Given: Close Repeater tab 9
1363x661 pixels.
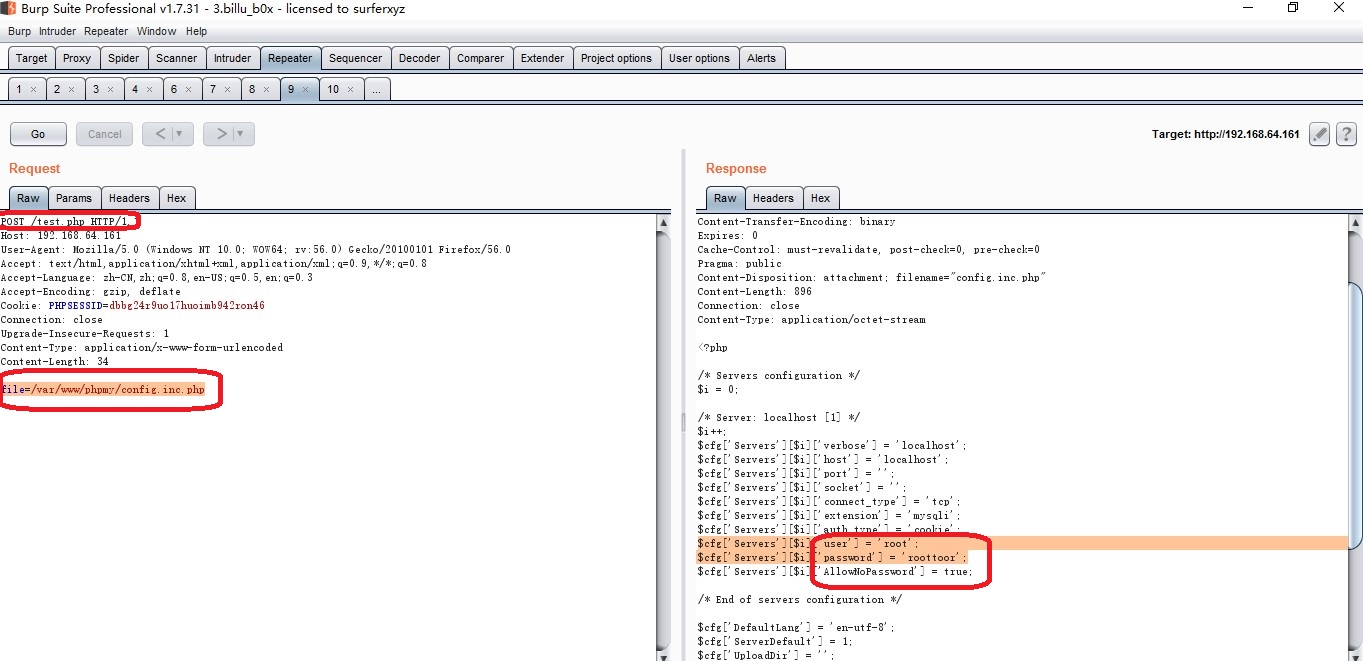Looking at the screenshot, I should (305, 89).
